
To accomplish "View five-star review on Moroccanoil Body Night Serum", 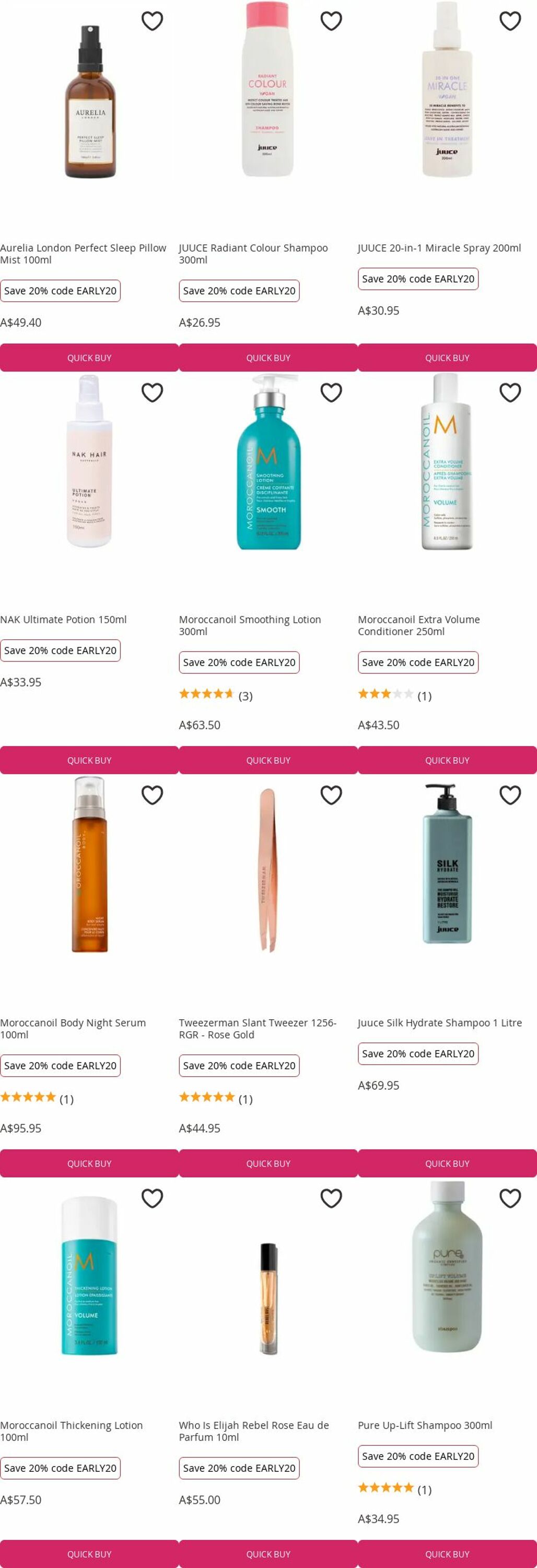I will pyautogui.click(x=37, y=1099).
